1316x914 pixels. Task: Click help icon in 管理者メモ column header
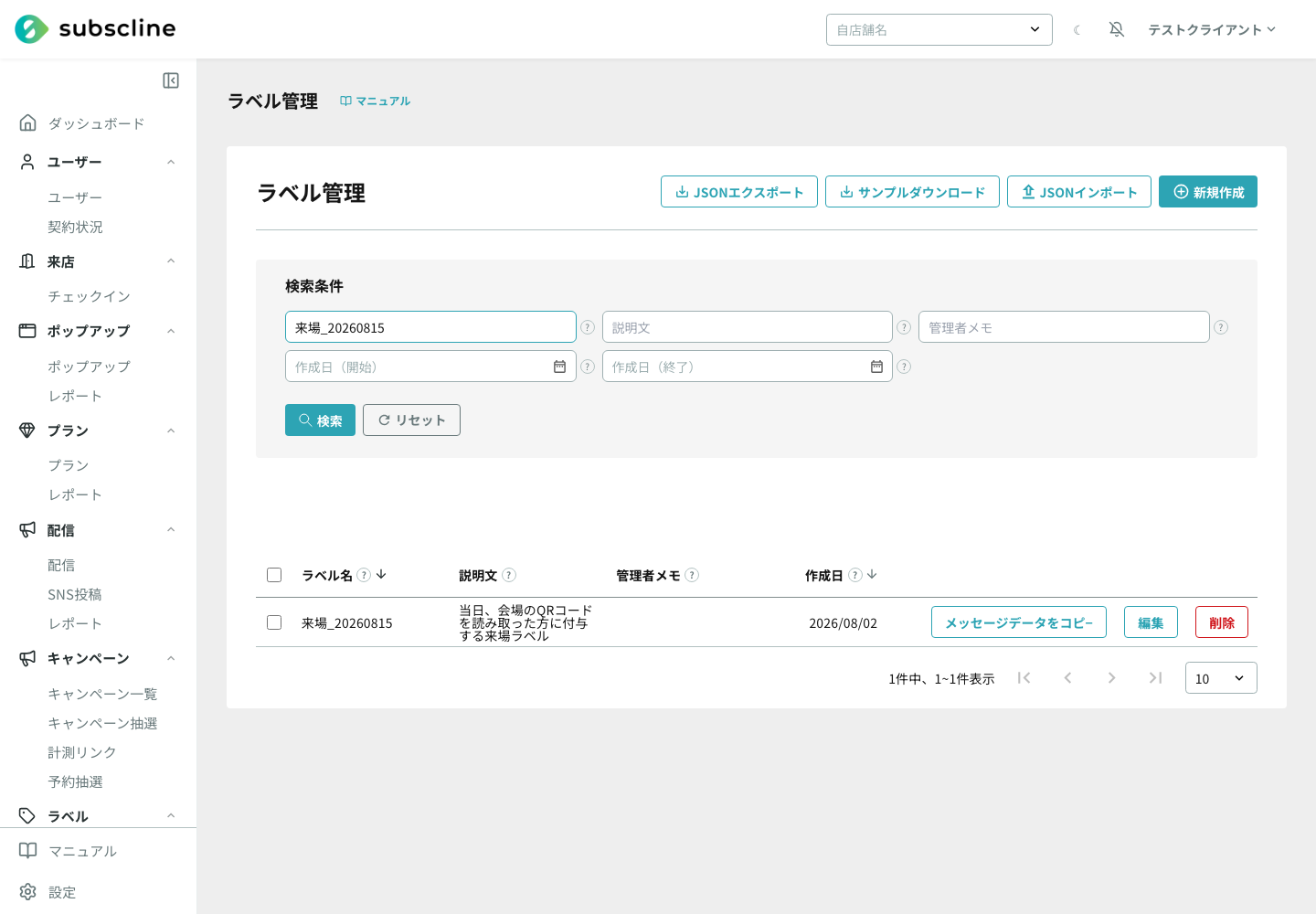point(692,575)
